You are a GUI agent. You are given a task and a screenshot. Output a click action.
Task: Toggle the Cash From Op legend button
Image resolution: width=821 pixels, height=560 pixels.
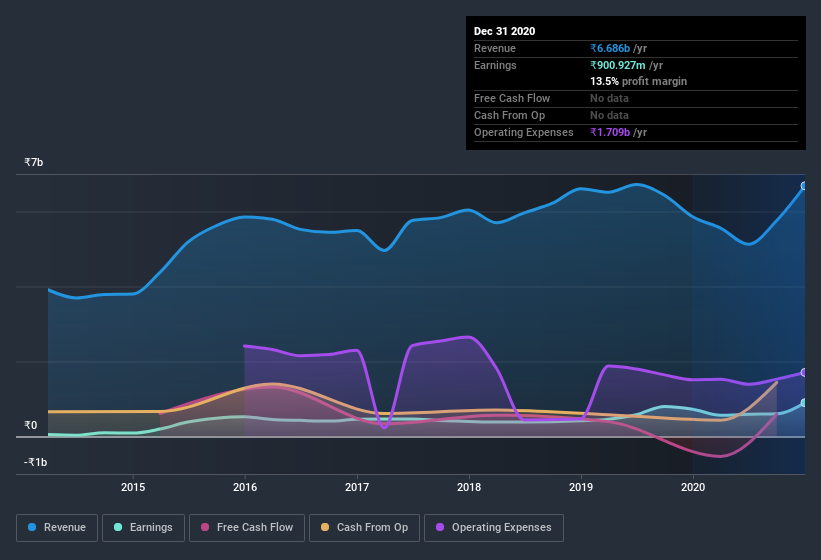point(364,528)
